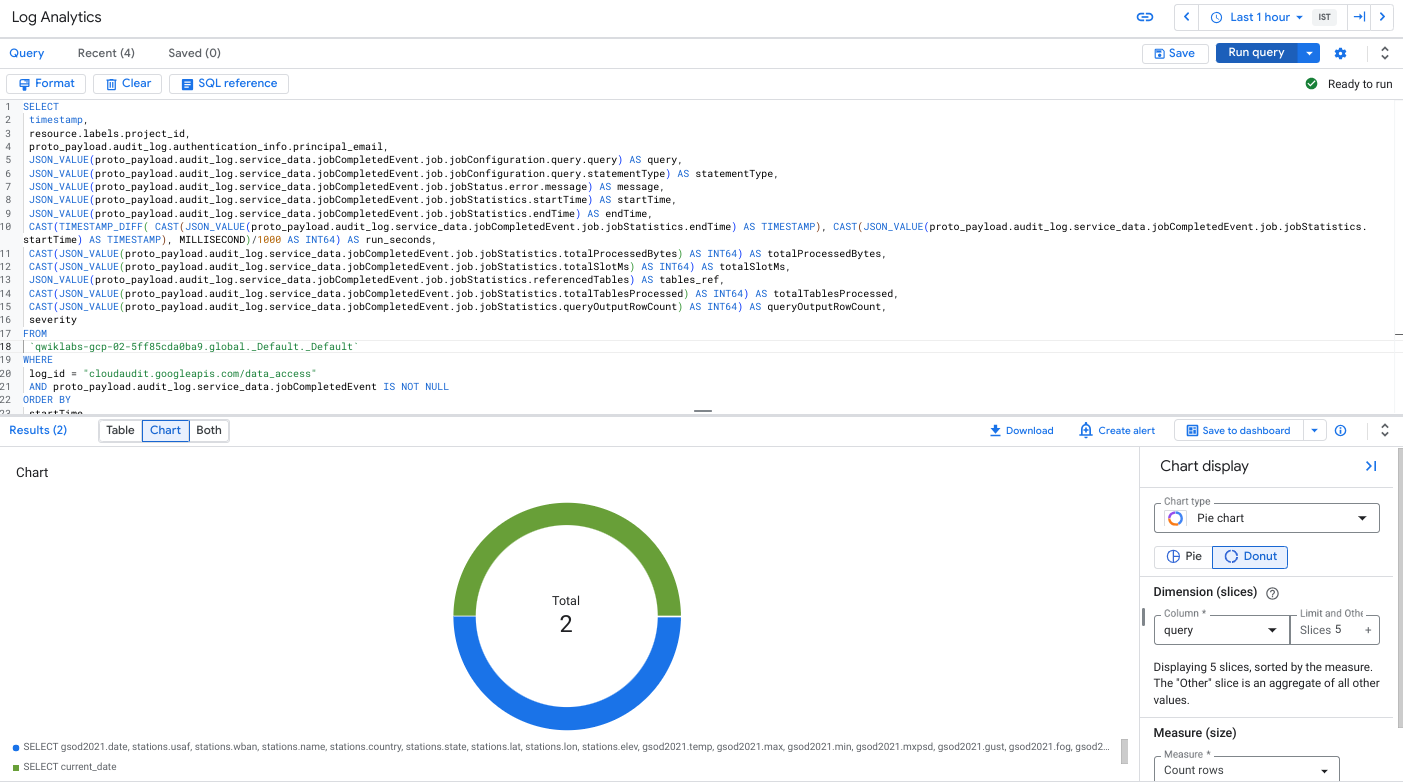
Task: Select Donut chart style
Action: (1250, 556)
